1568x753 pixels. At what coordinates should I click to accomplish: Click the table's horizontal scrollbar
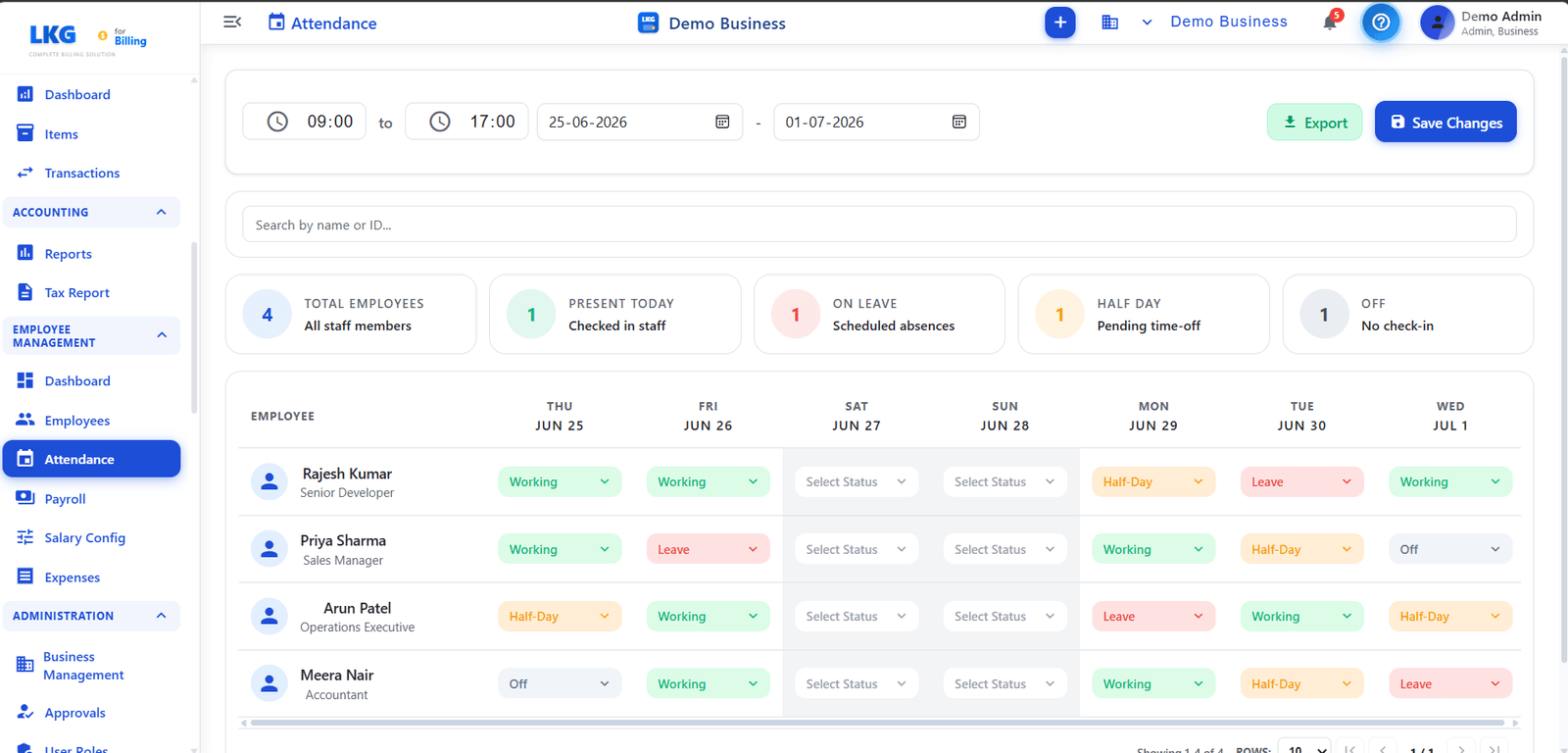pyautogui.click(x=877, y=723)
